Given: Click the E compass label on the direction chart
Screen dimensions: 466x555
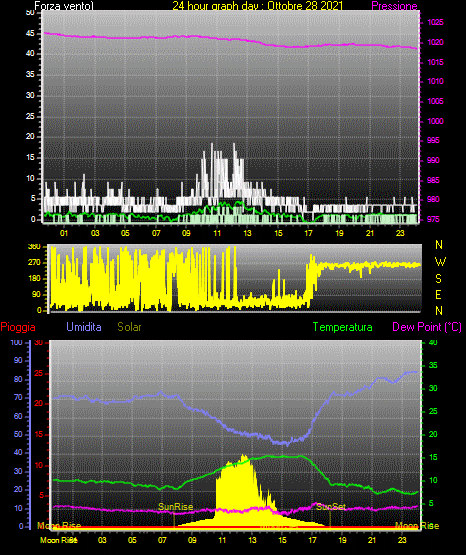Looking at the screenshot, I should pos(438,294).
